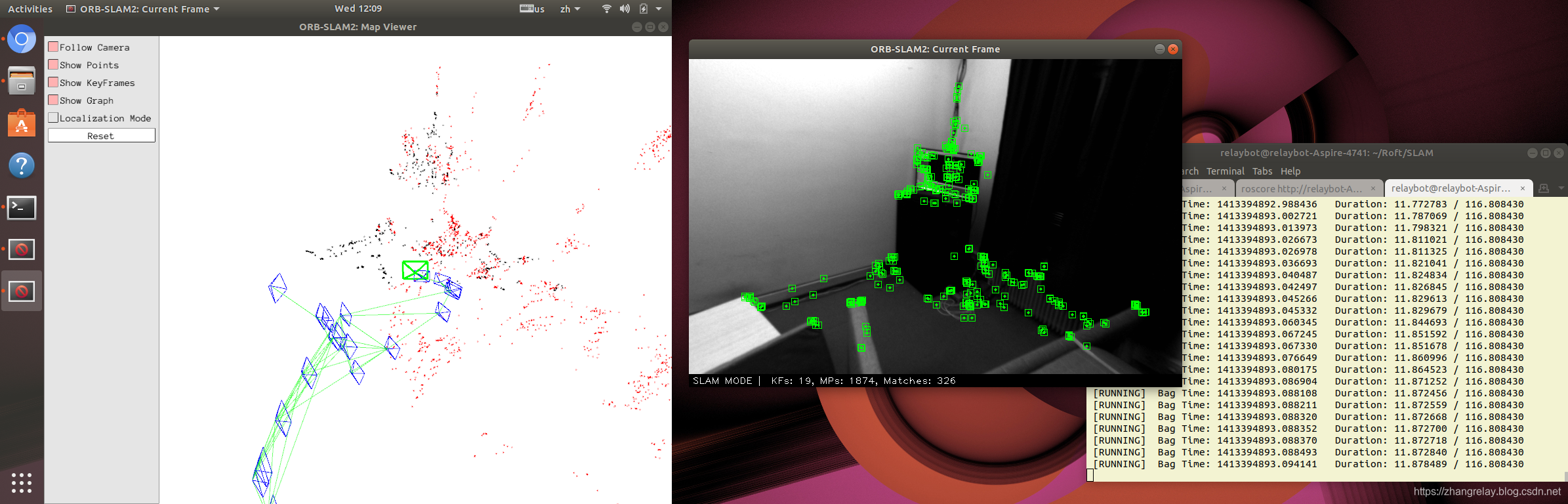Check the battery status icon
1568x504 pixels.
pos(644,9)
